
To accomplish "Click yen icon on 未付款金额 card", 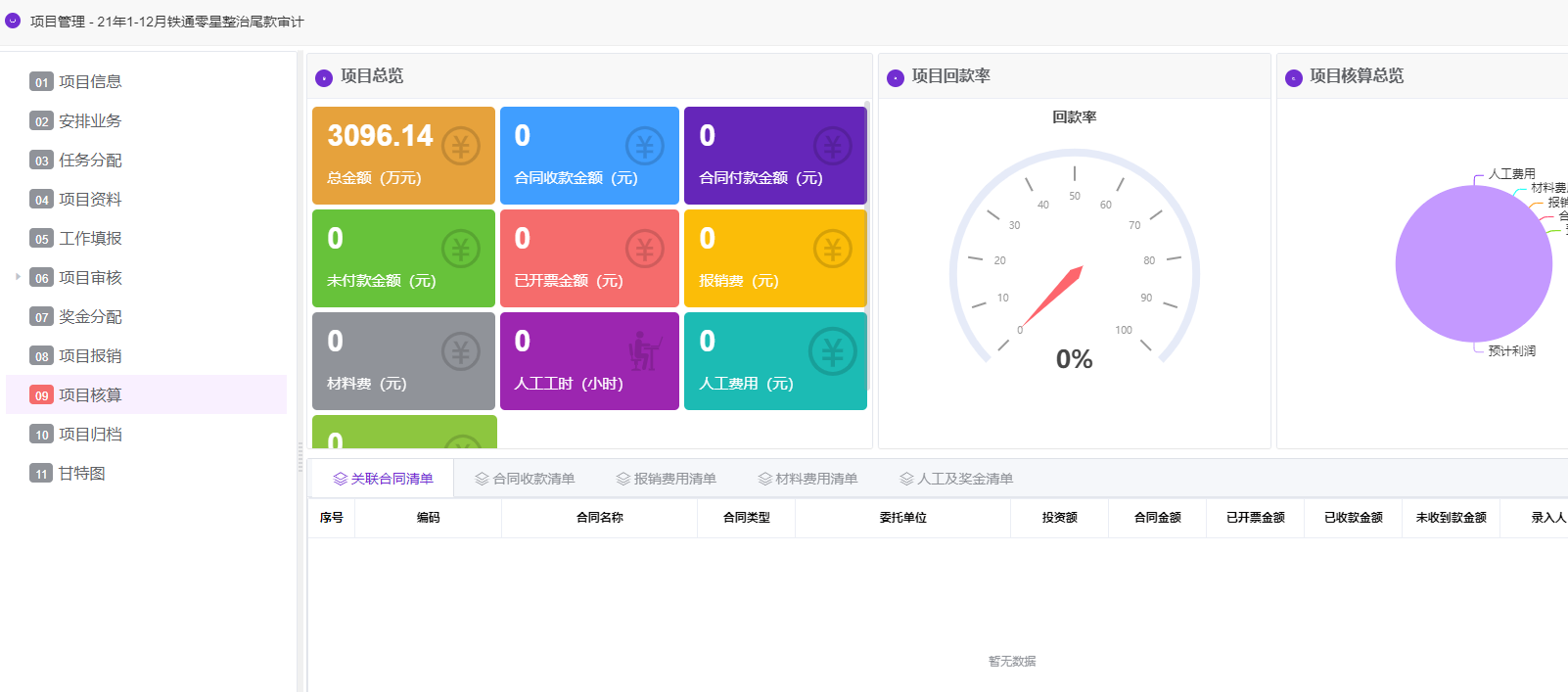I will coord(460,250).
